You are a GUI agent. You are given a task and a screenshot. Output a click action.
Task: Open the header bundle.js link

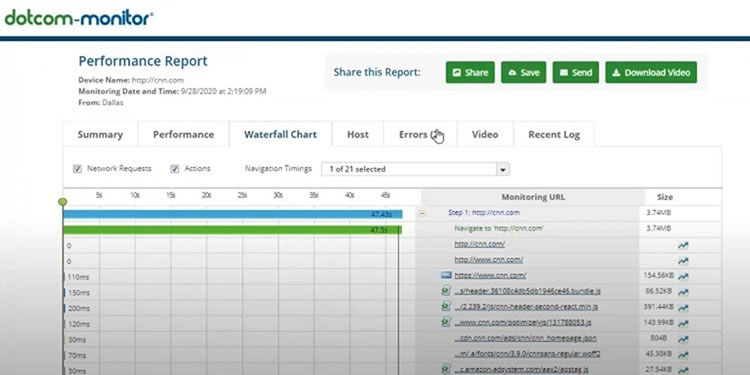point(527,291)
